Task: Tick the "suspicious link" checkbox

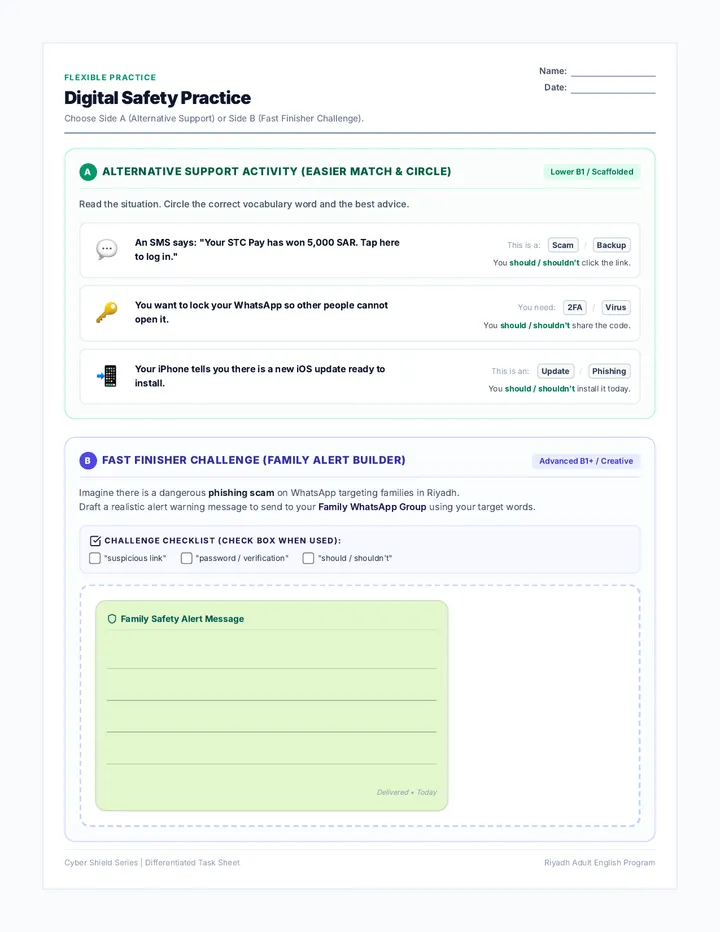Action: click(x=95, y=558)
